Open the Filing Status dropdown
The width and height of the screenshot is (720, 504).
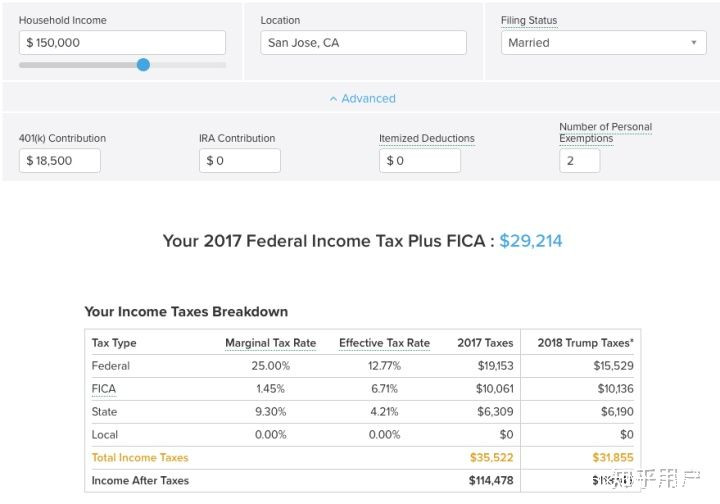603,43
